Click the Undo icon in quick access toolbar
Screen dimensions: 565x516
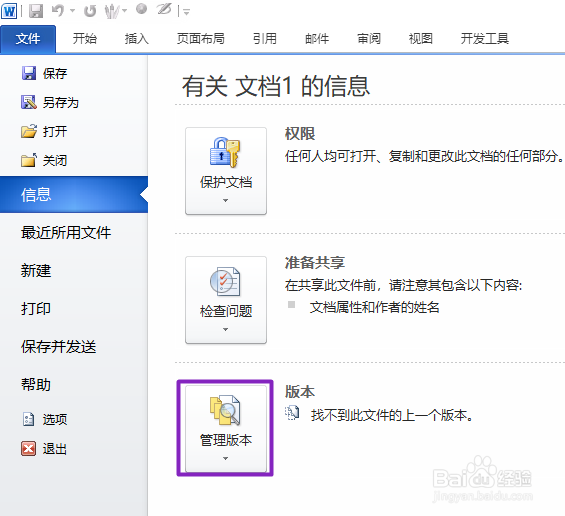click(58, 10)
